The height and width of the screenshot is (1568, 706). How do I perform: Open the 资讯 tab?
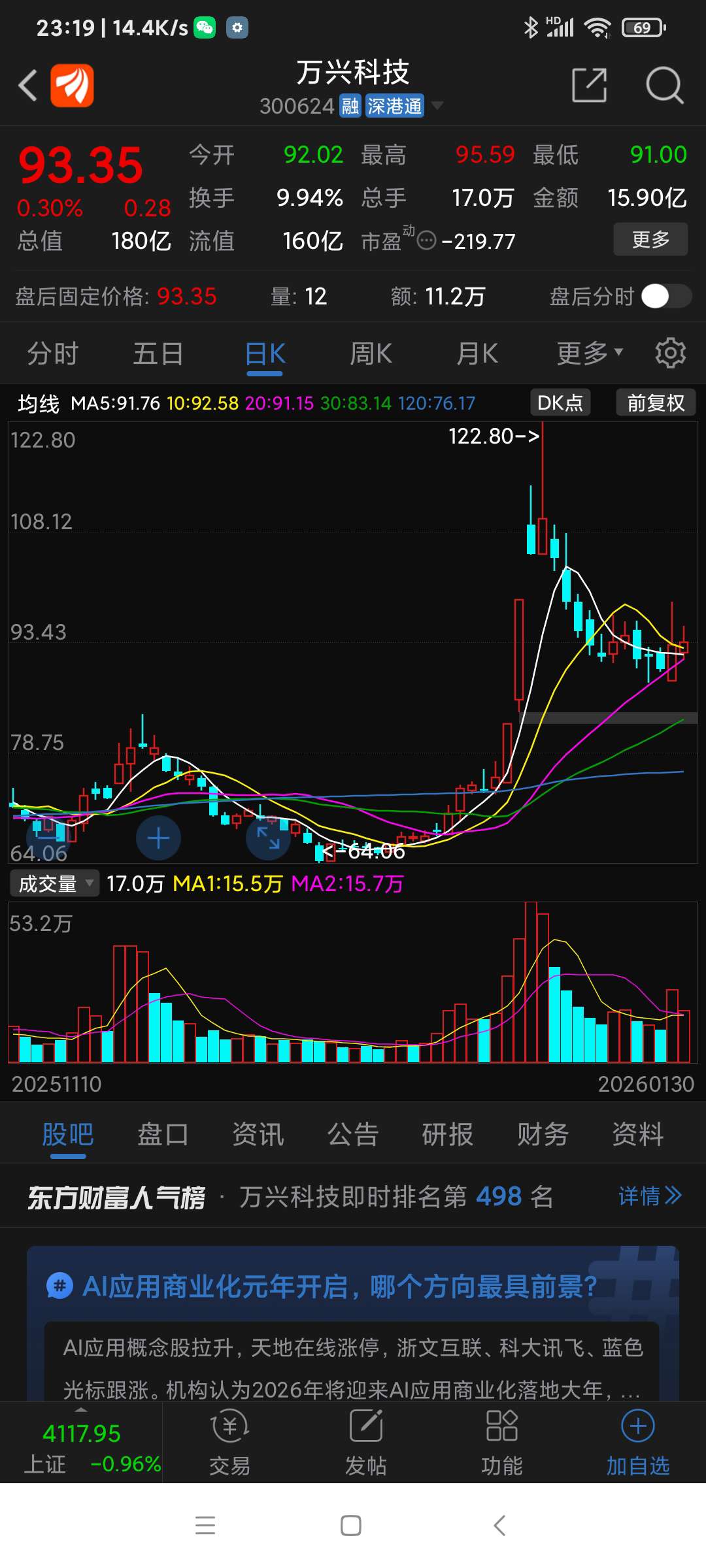[x=258, y=1134]
